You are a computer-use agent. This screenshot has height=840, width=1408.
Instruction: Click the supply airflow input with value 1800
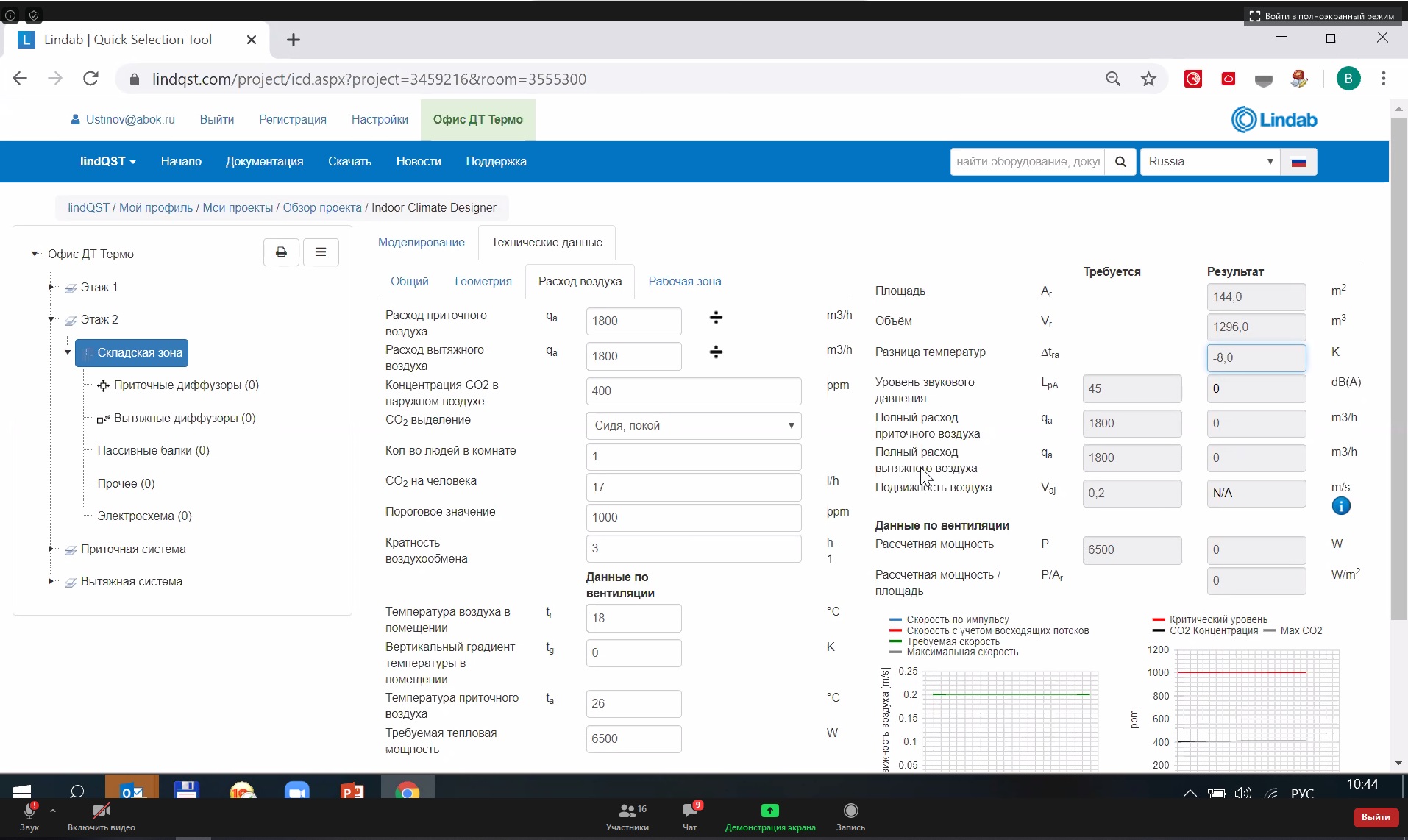(x=633, y=321)
